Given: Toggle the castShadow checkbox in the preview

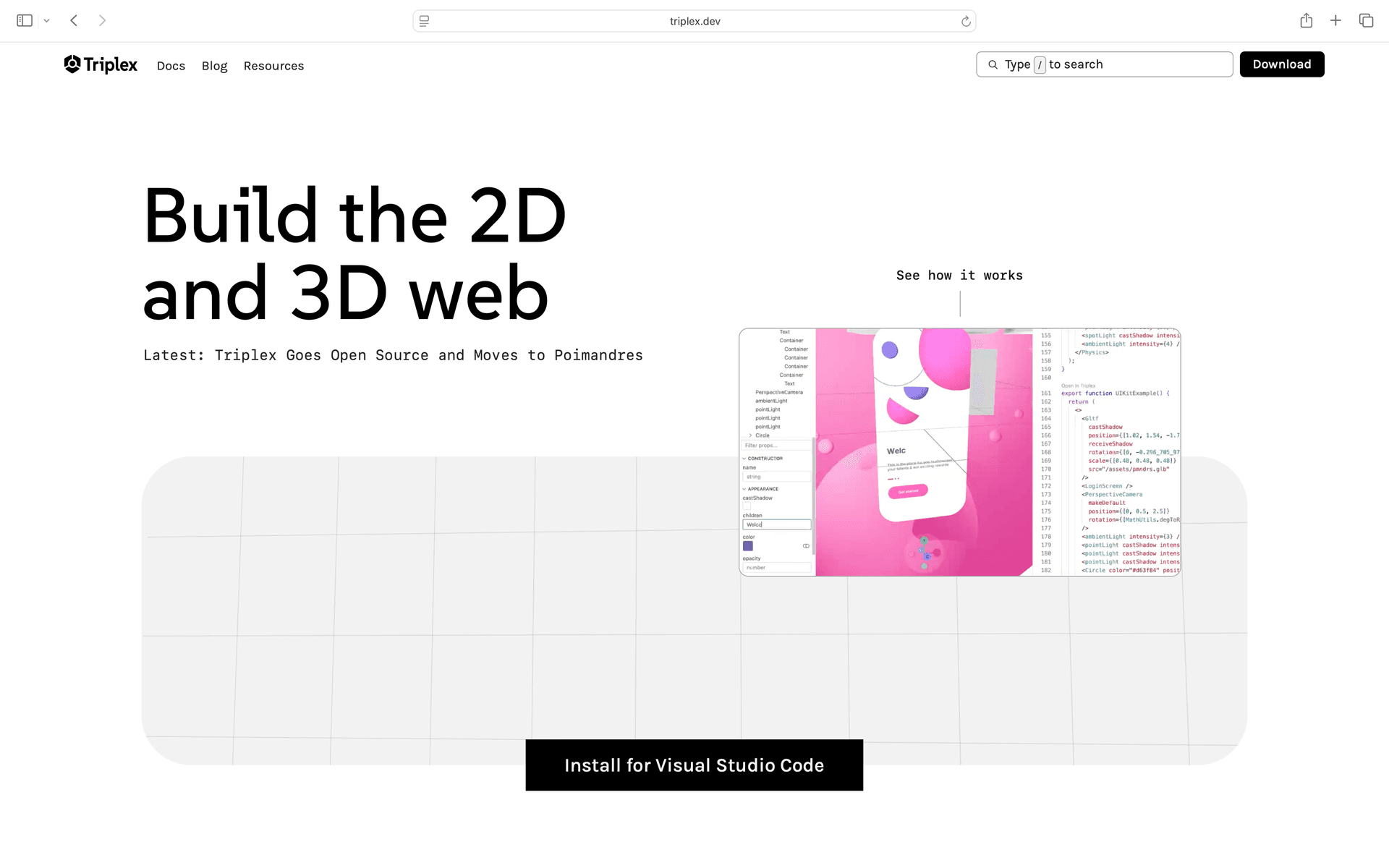Looking at the screenshot, I should click(747, 506).
